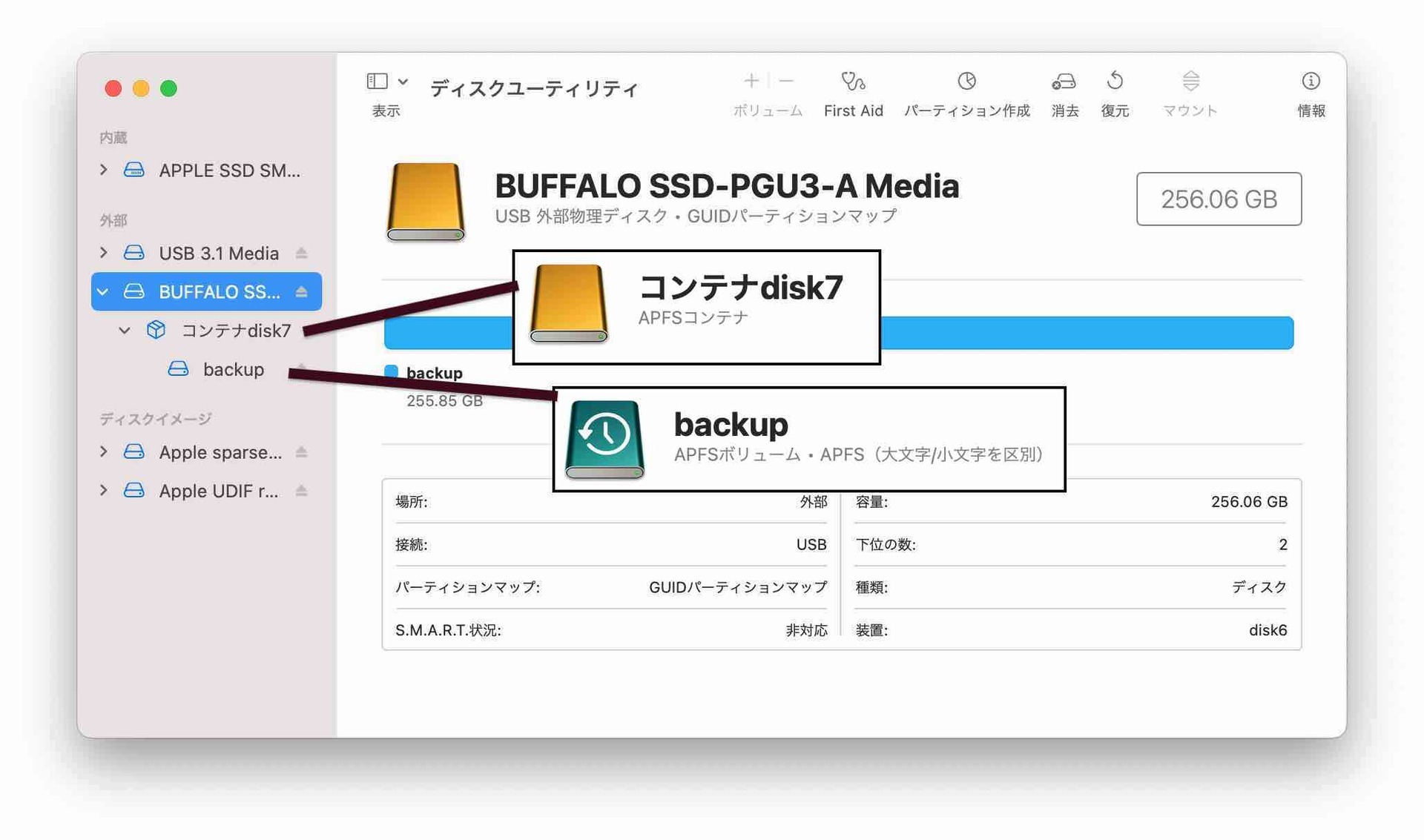Click the drive icon beside APPLE SSD SM...
The image size is (1424, 840).
point(133,170)
